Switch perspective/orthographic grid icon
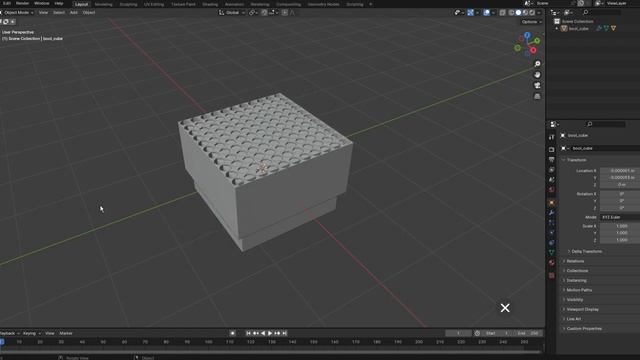This screenshot has height=360, width=640. (537, 96)
